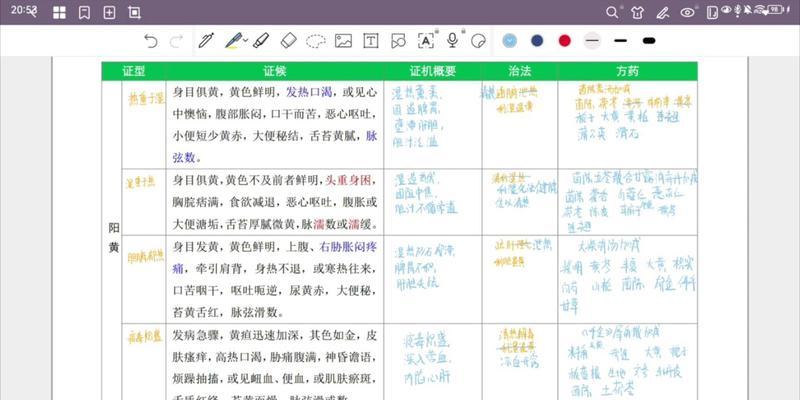Choose the dark navy pen color
The height and width of the screenshot is (400, 800).
click(x=537, y=41)
